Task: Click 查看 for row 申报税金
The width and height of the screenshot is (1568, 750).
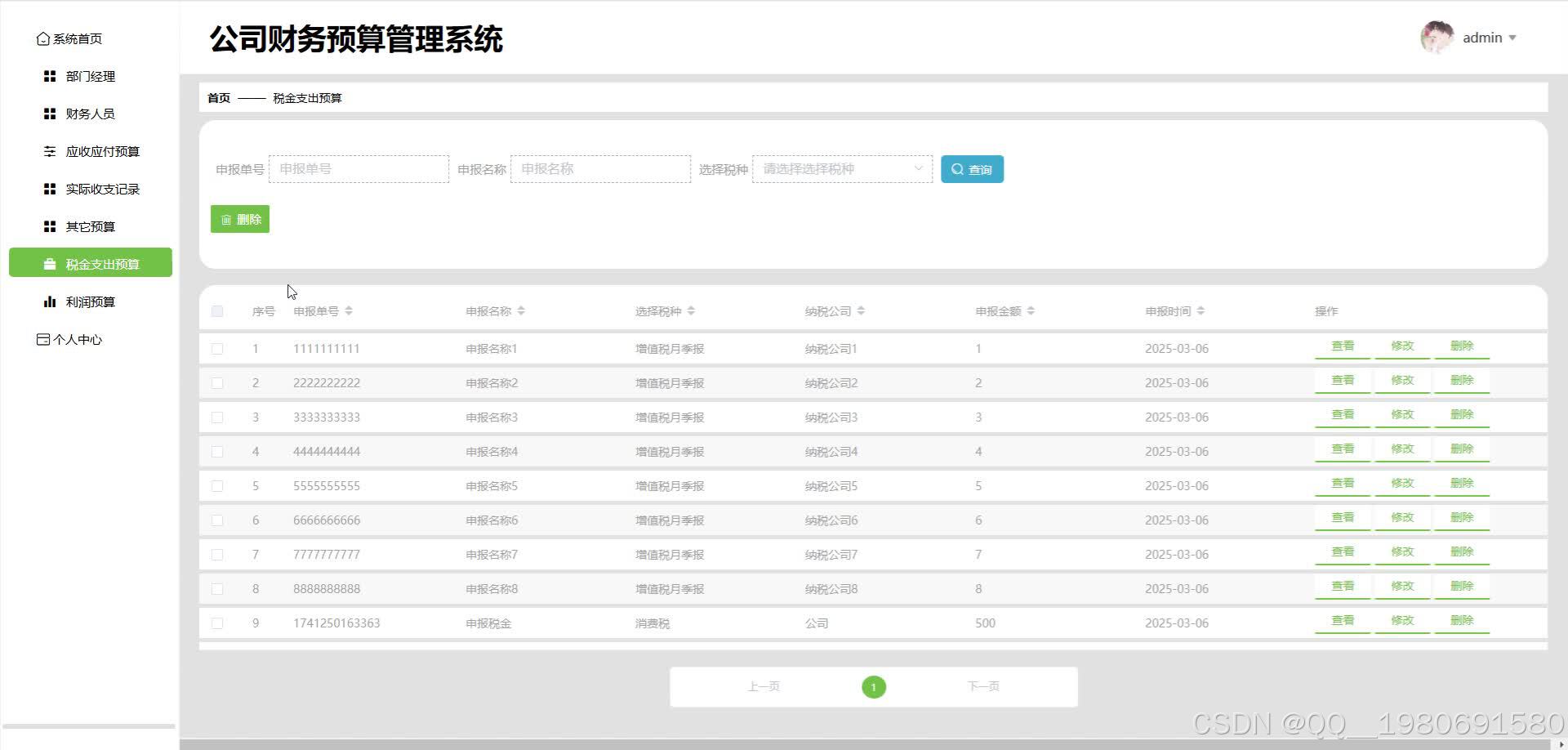Action: [x=1343, y=621]
